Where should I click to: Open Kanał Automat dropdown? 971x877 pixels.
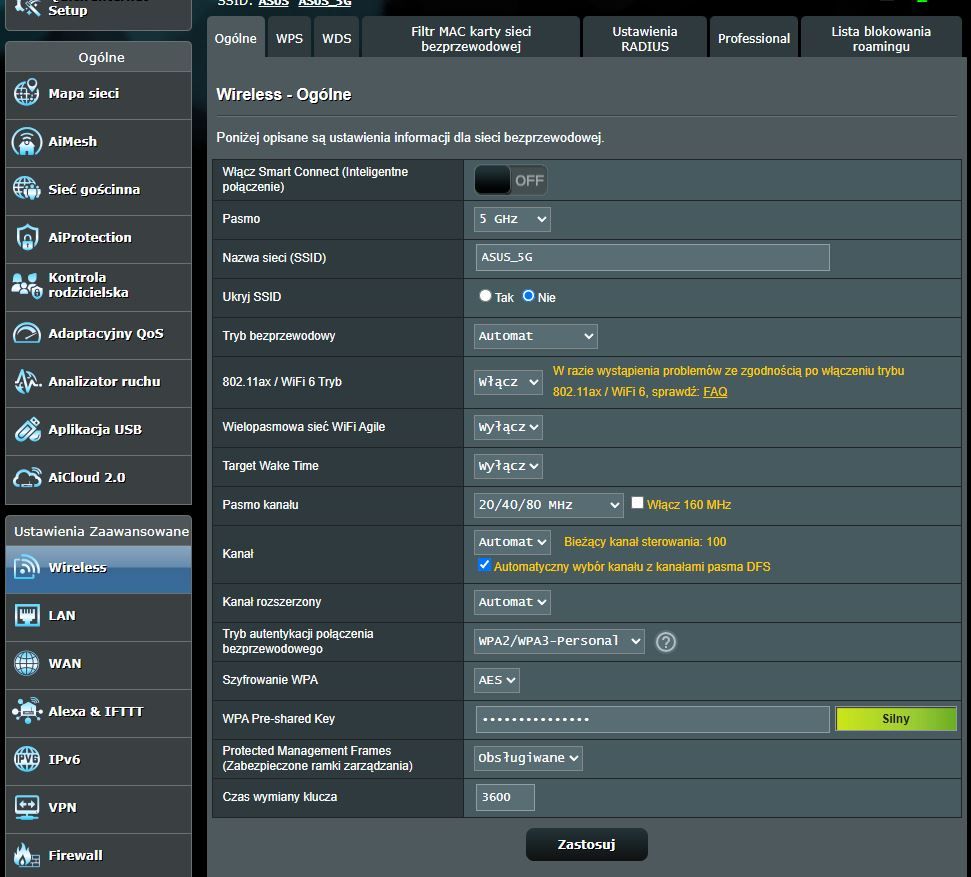[x=512, y=542]
